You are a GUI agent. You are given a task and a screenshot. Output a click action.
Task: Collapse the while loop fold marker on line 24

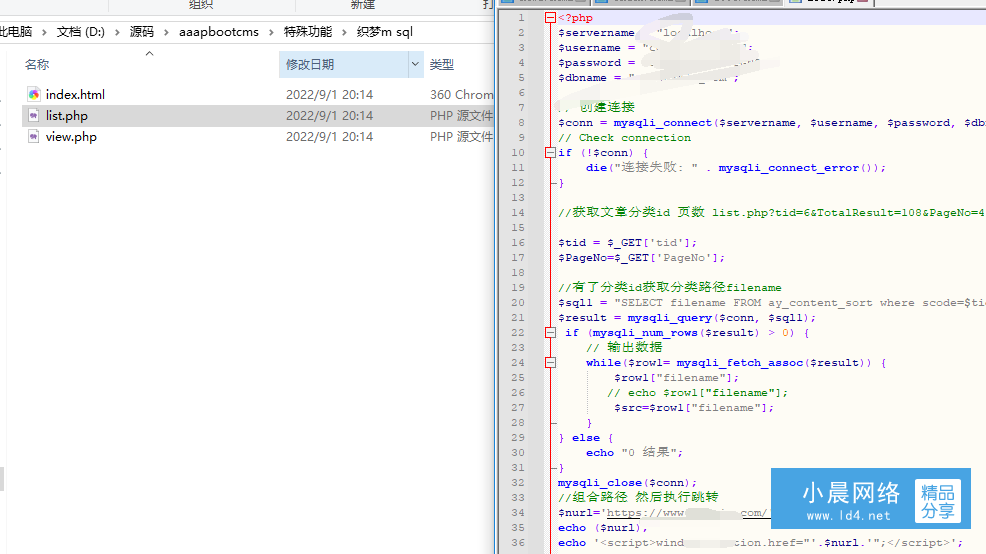[x=550, y=362]
